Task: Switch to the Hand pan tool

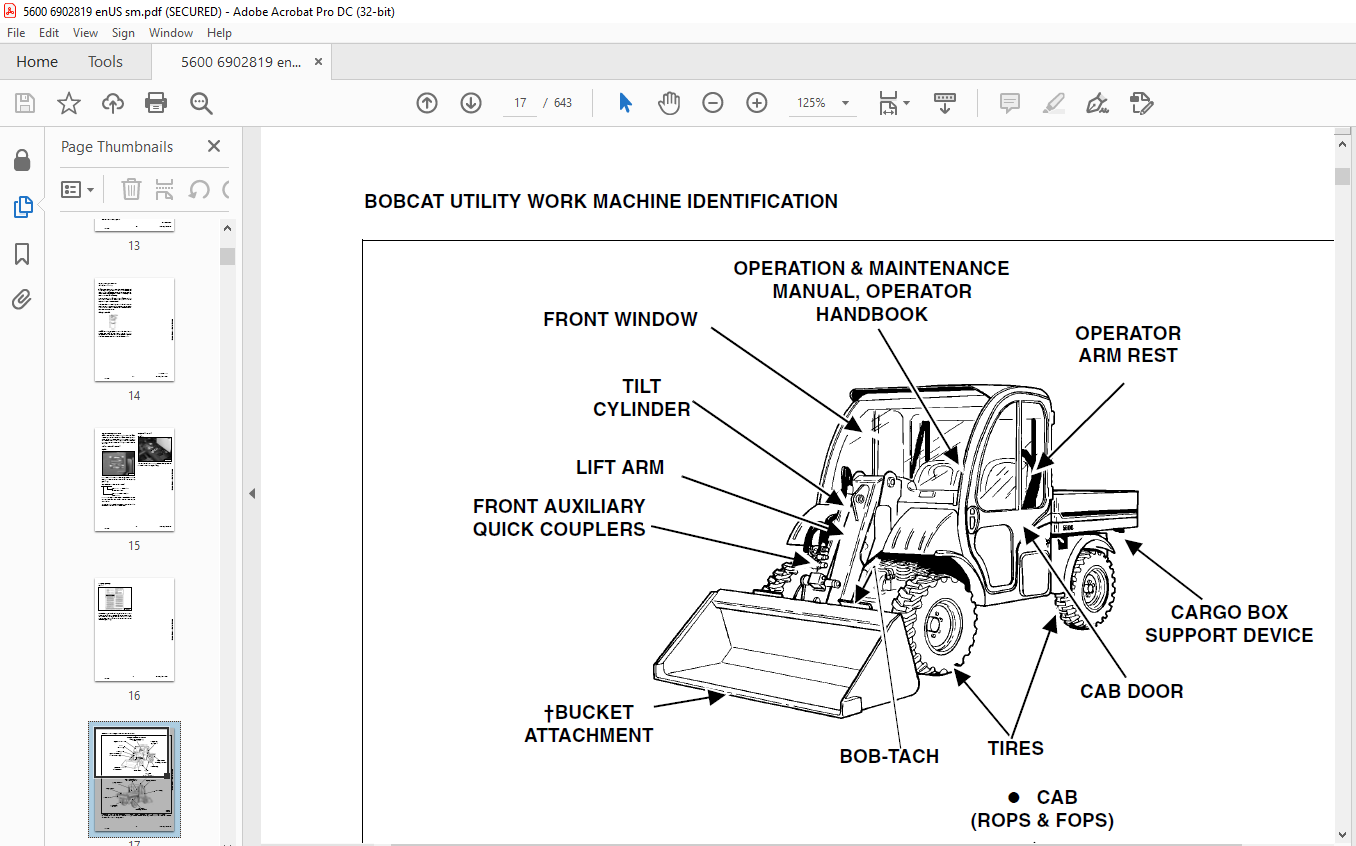Action: (669, 103)
